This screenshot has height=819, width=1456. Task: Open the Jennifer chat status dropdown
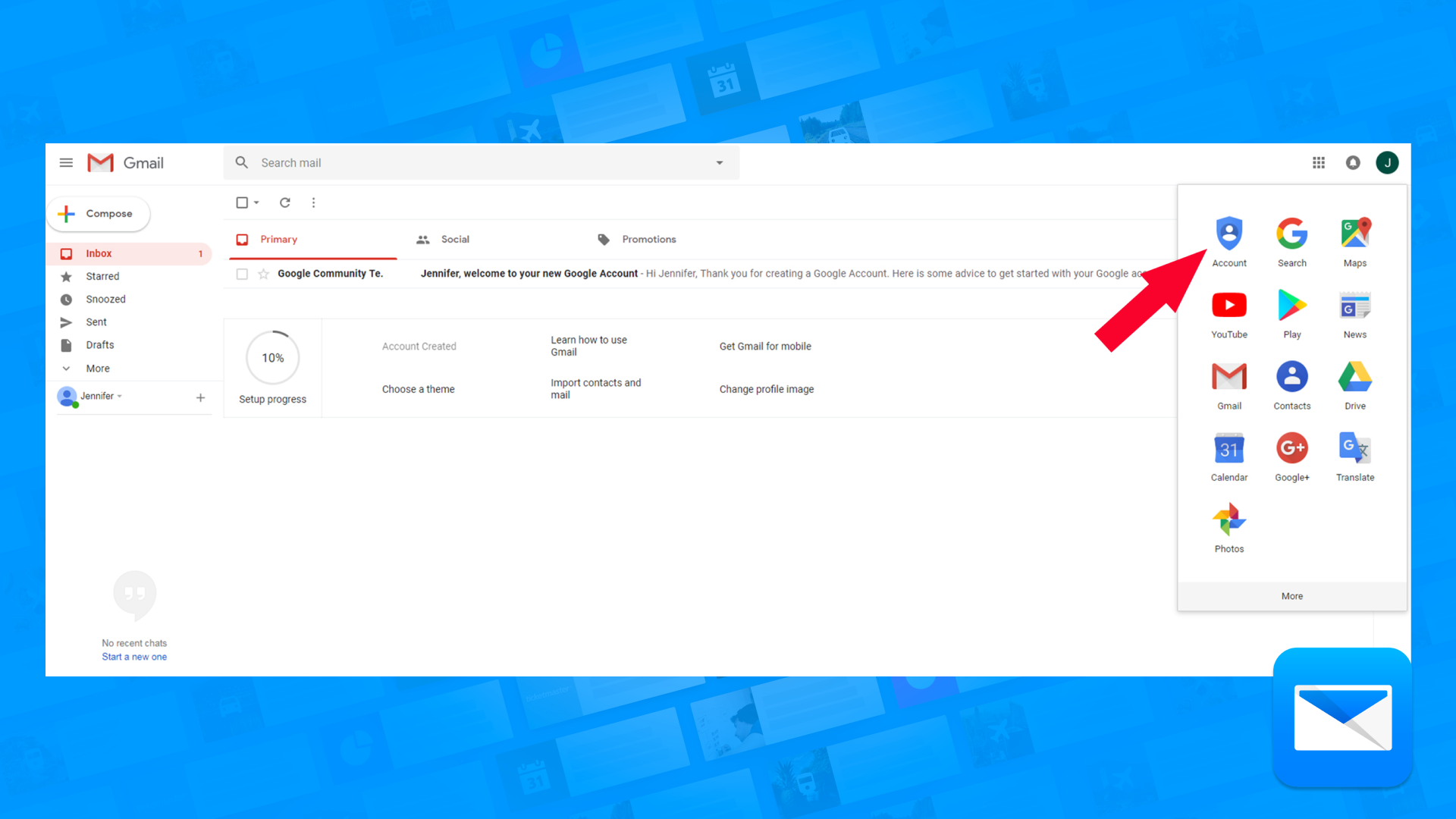[x=119, y=397]
